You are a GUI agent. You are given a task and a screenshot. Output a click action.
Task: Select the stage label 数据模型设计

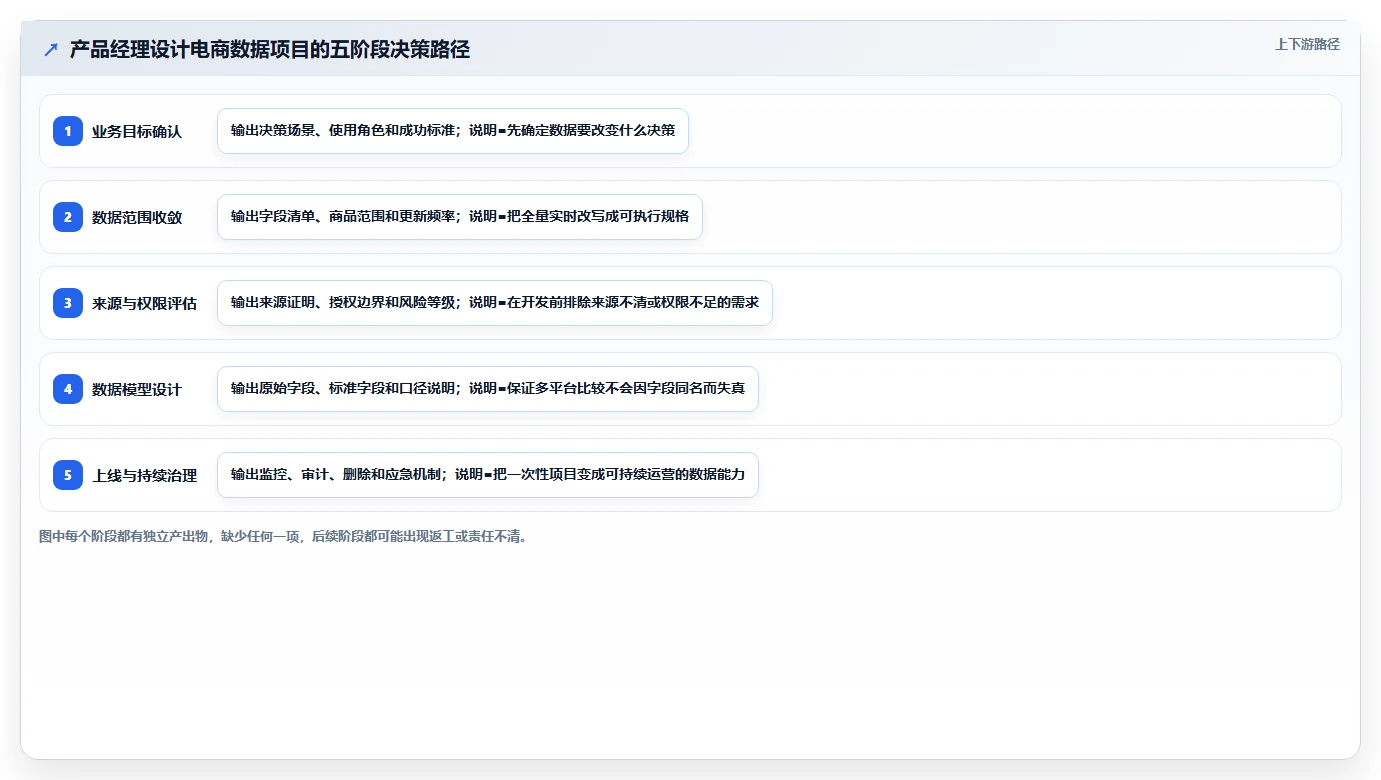coord(137,389)
